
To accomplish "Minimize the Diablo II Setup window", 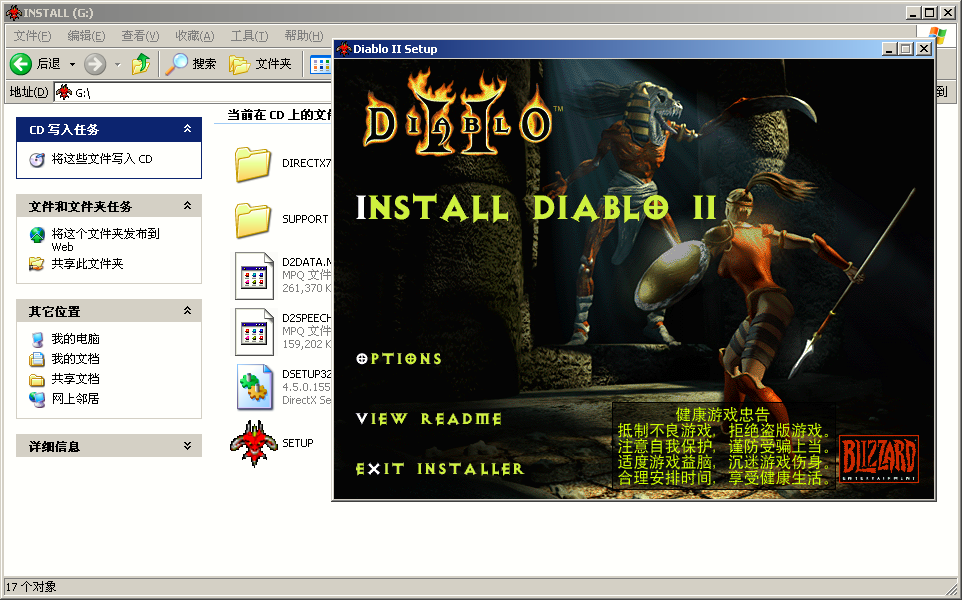I will [890, 48].
